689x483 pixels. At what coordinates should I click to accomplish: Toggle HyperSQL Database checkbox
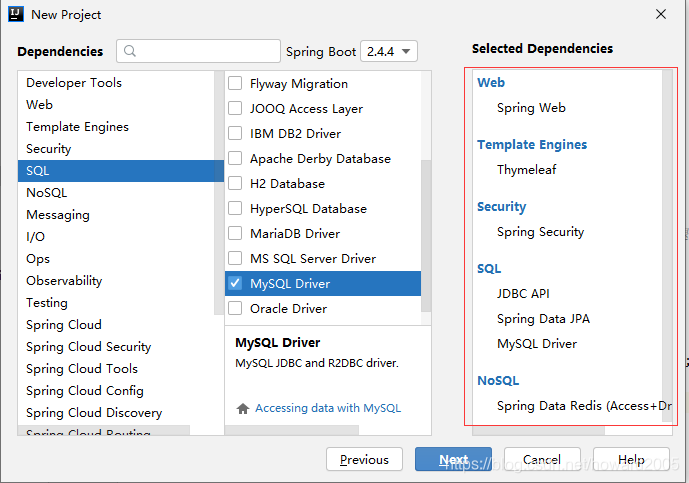click(235, 208)
